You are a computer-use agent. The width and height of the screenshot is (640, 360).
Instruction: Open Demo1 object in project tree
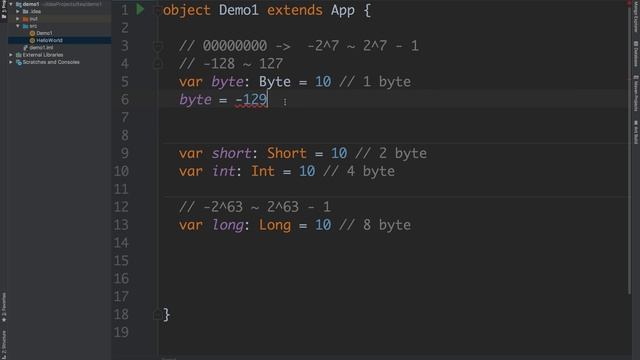coord(44,33)
